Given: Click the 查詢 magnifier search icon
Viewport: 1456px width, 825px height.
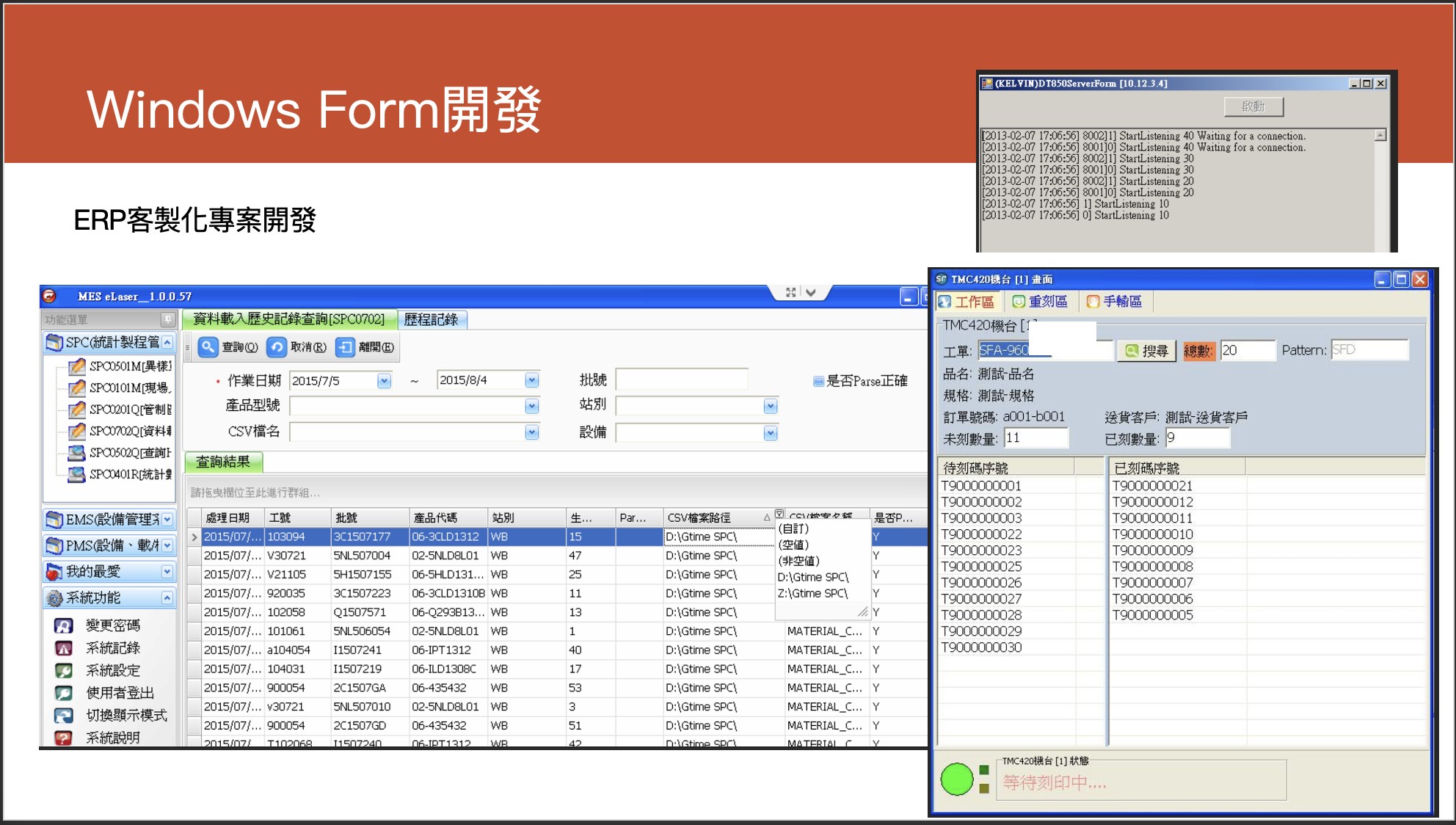Looking at the screenshot, I should click(x=208, y=346).
